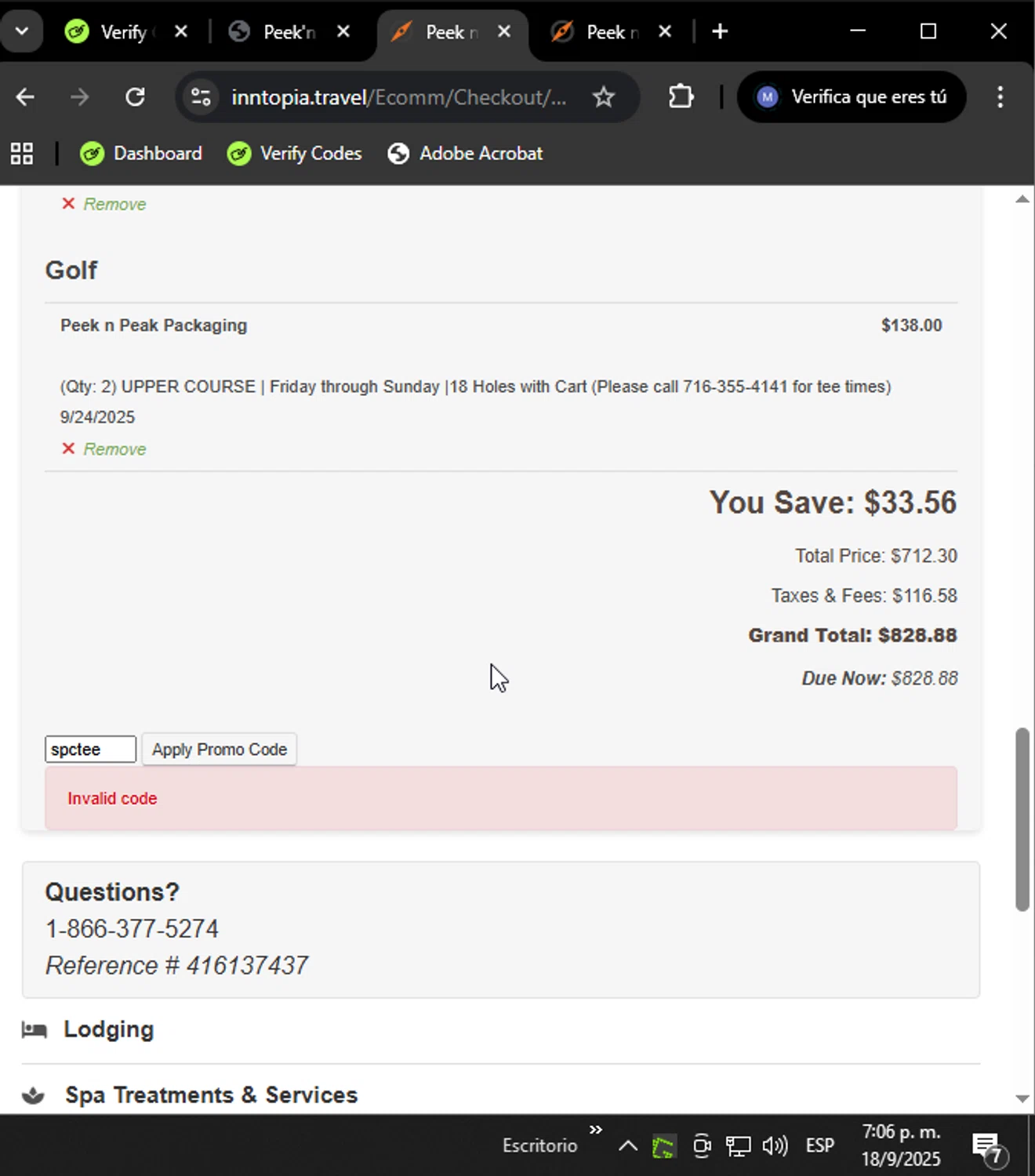The width and height of the screenshot is (1035, 1176).
Task: Click the Invalid code message
Action: (x=112, y=798)
